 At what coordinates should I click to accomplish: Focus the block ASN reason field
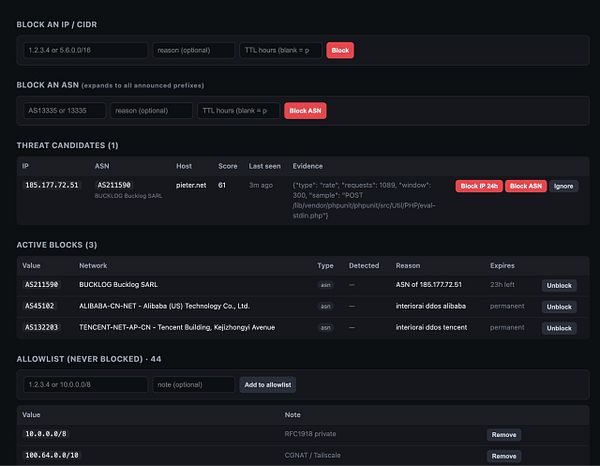151,111
